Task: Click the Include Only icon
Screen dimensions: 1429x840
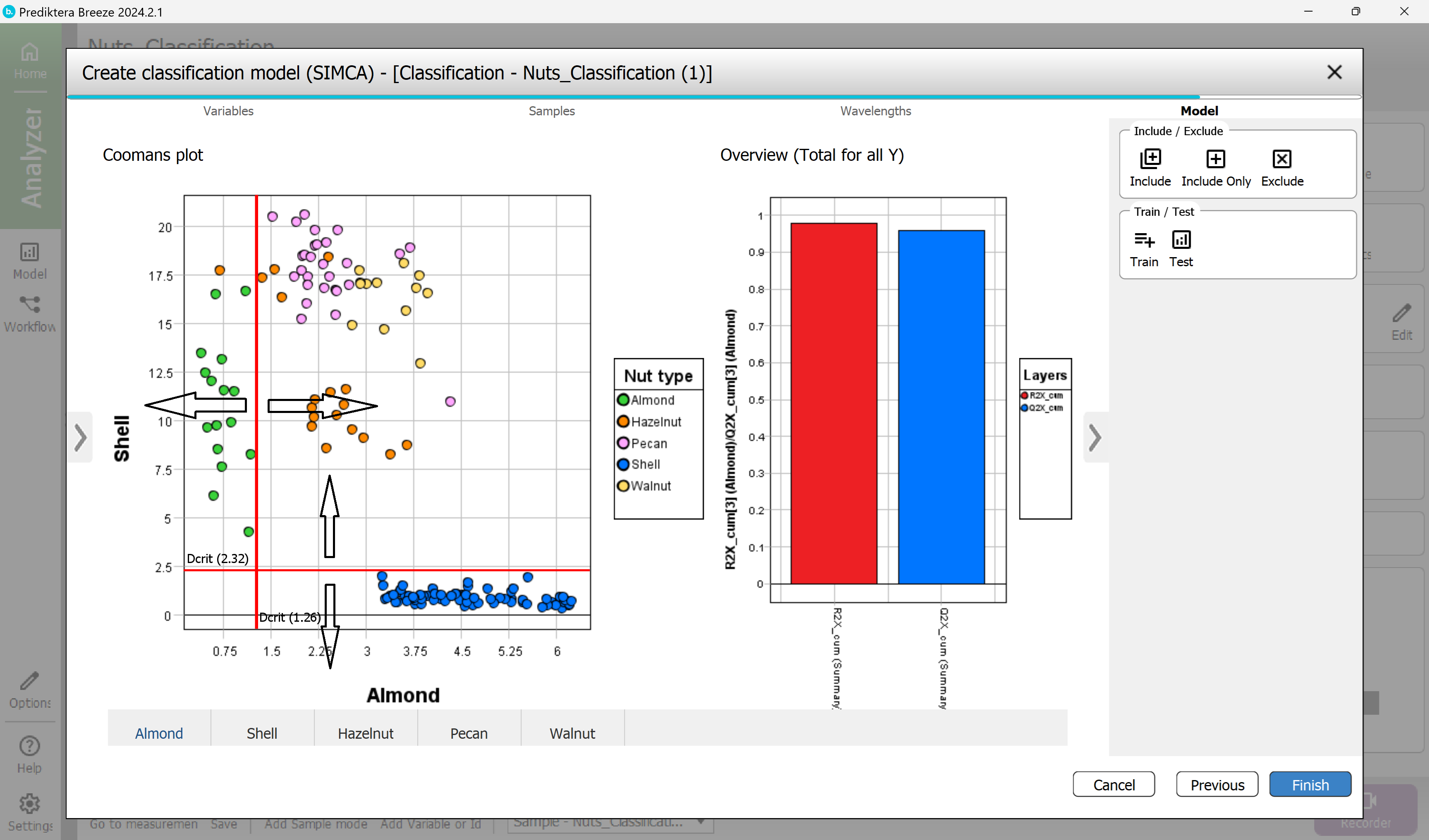Action: click(1215, 159)
